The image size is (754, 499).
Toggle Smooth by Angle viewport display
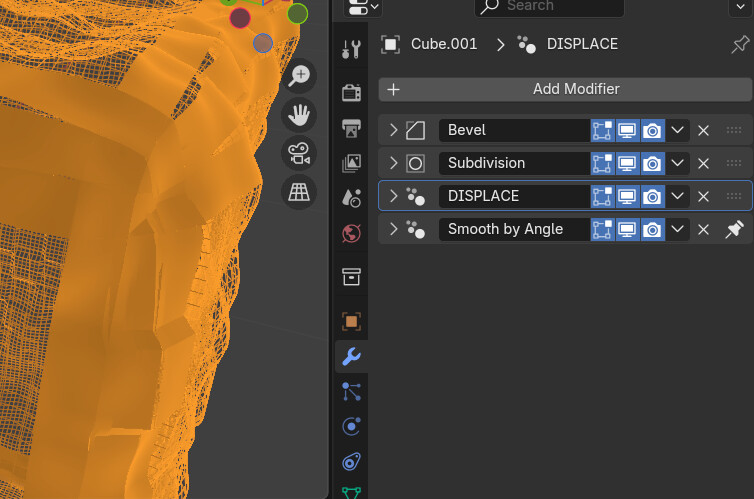pyautogui.click(x=628, y=229)
